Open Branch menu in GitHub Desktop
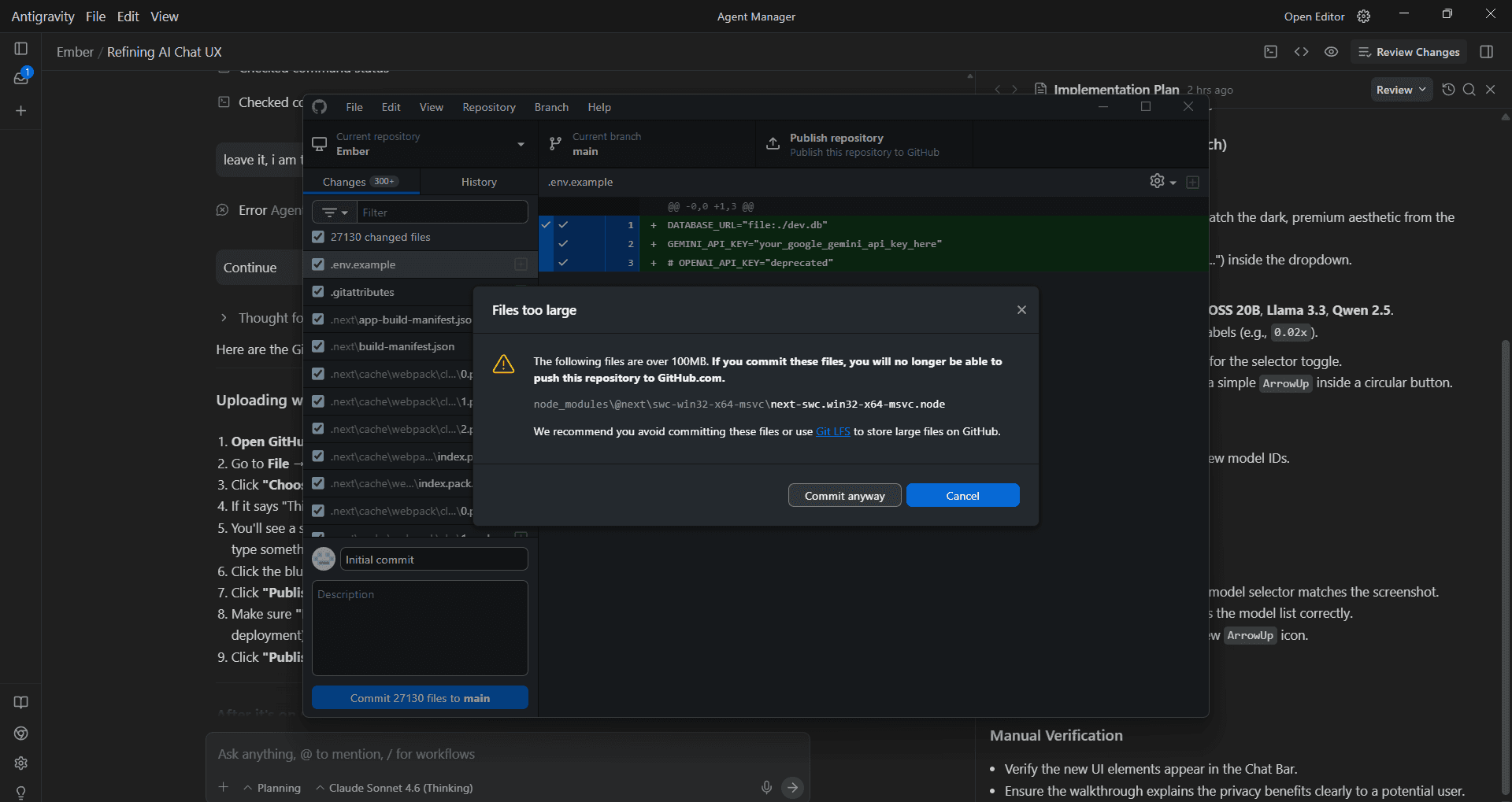Viewport: 1512px width, 802px height. coord(551,107)
